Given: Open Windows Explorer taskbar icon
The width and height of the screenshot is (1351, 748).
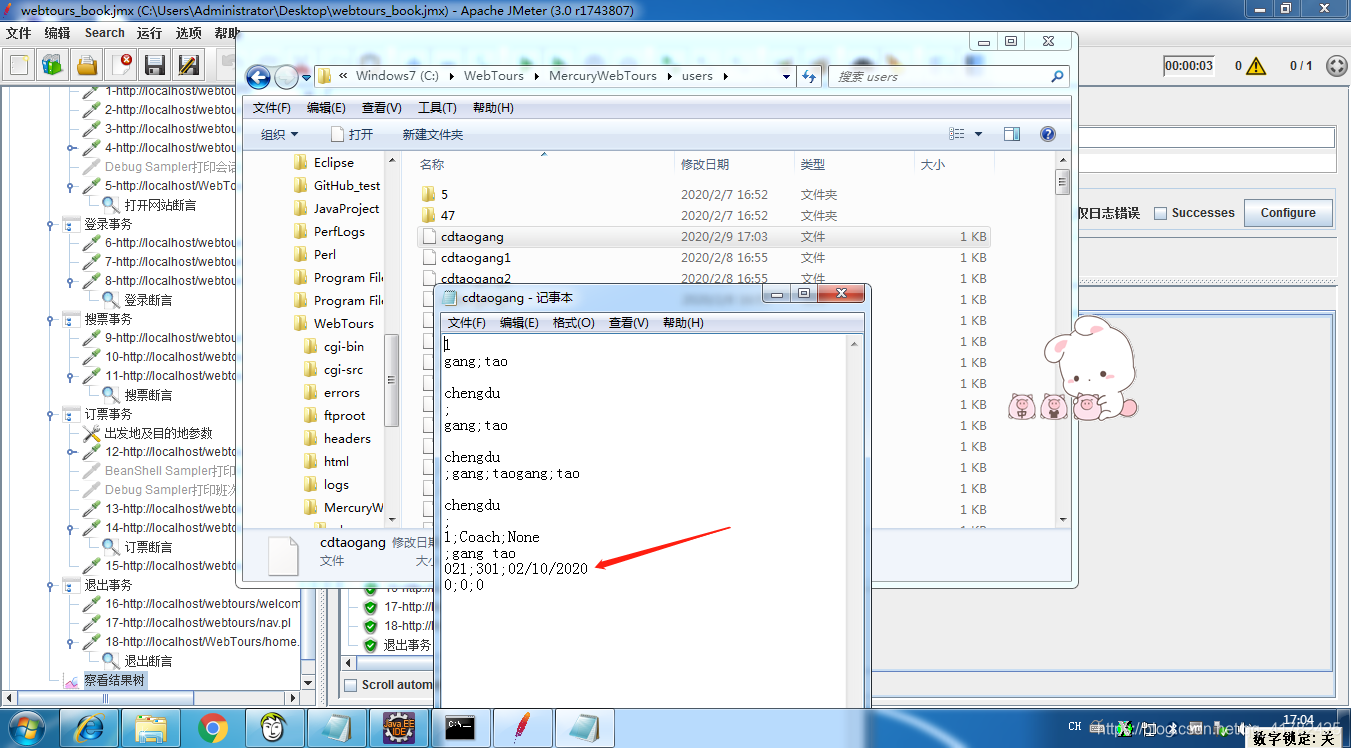Looking at the screenshot, I should pyautogui.click(x=152, y=728).
